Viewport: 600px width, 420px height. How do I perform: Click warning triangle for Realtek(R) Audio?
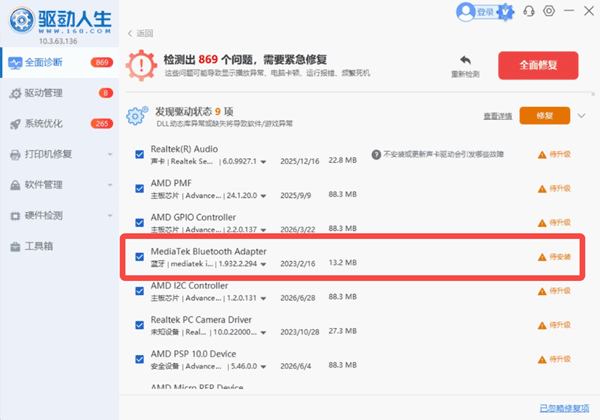pyautogui.click(x=542, y=155)
